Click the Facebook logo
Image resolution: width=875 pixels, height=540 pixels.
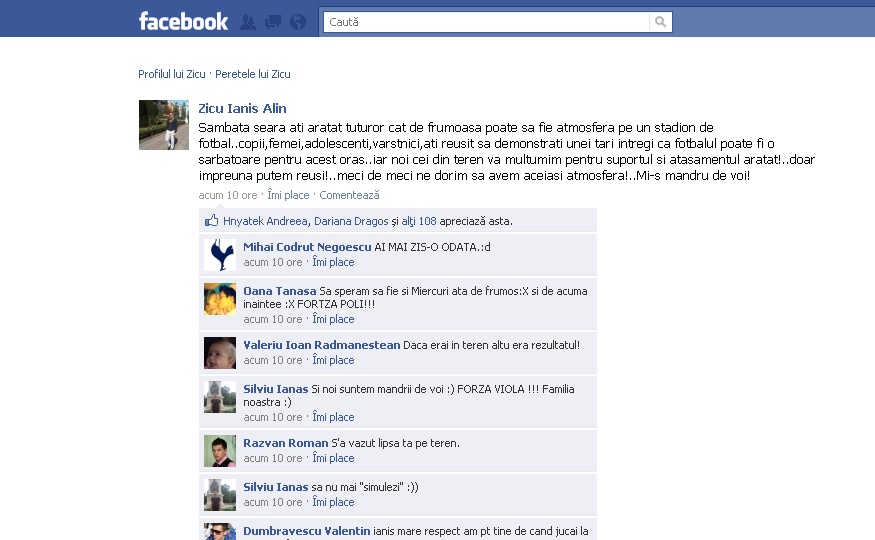[184, 21]
